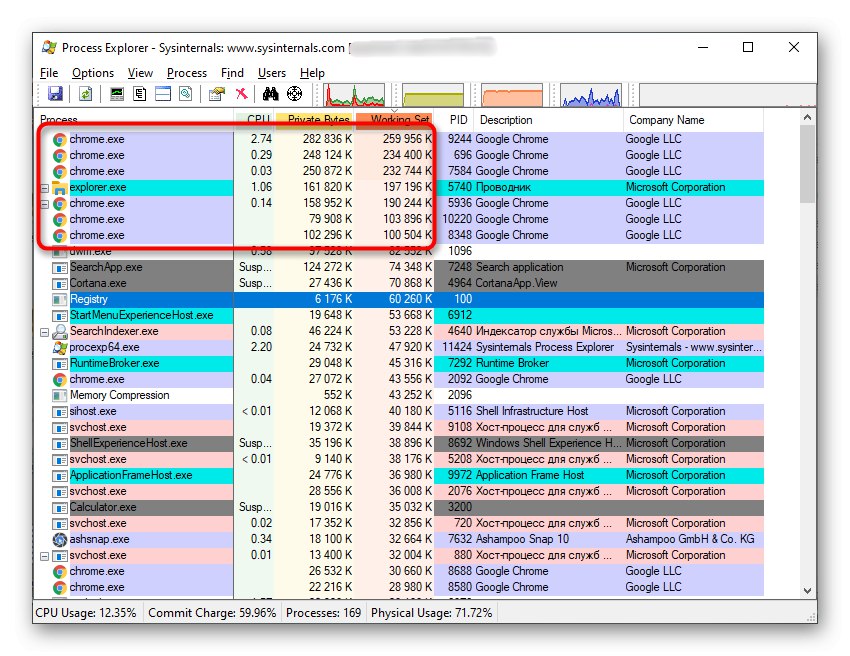Open the Process menu

(186, 73)
